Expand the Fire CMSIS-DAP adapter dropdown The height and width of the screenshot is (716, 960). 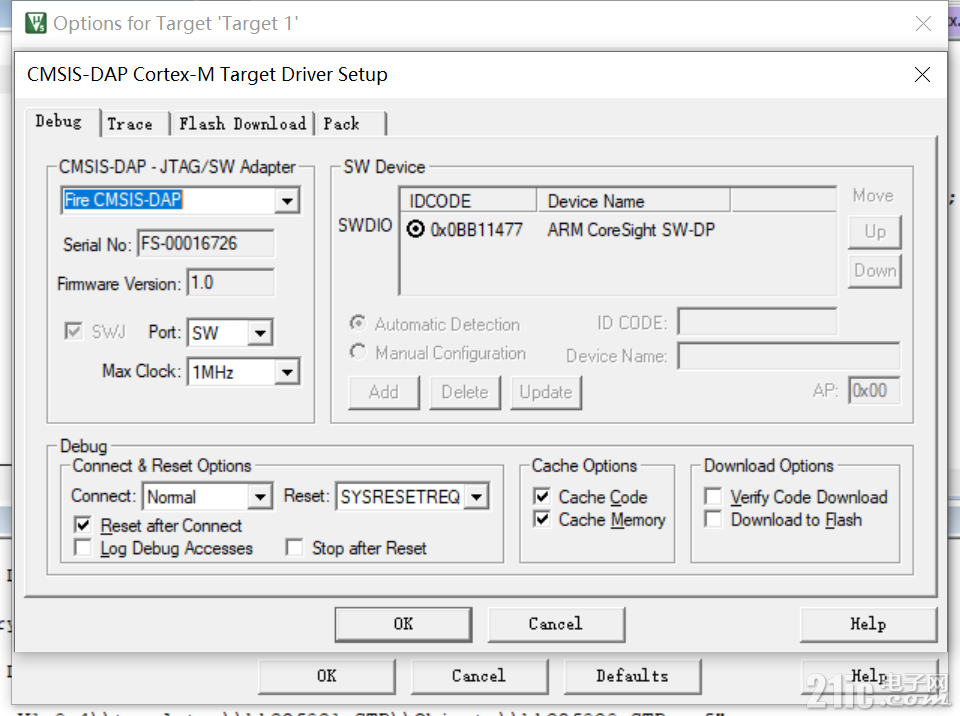point(287,201)
